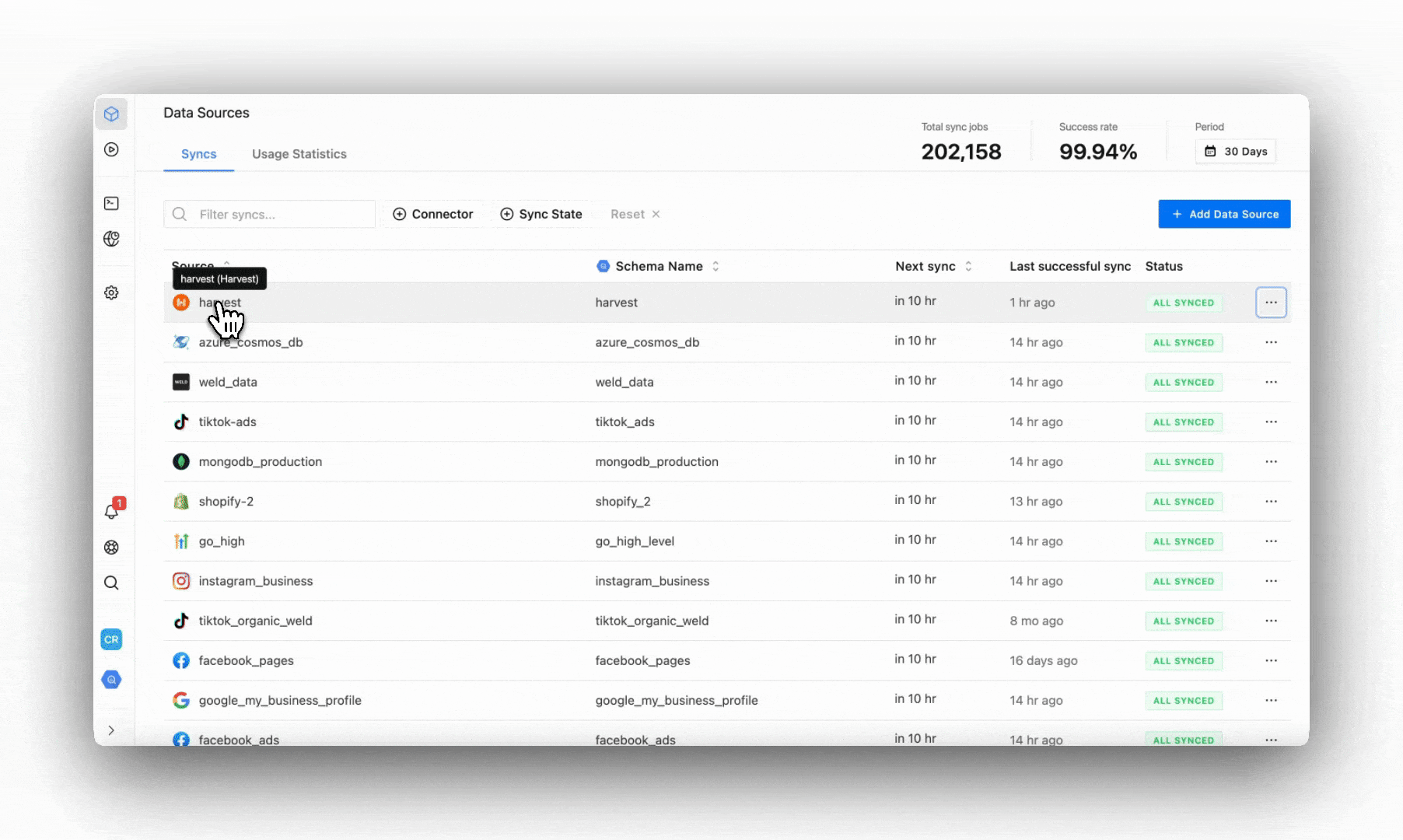Open the 30 Days period dropdown
1403x840 pixels.
tap(1235, 152)
